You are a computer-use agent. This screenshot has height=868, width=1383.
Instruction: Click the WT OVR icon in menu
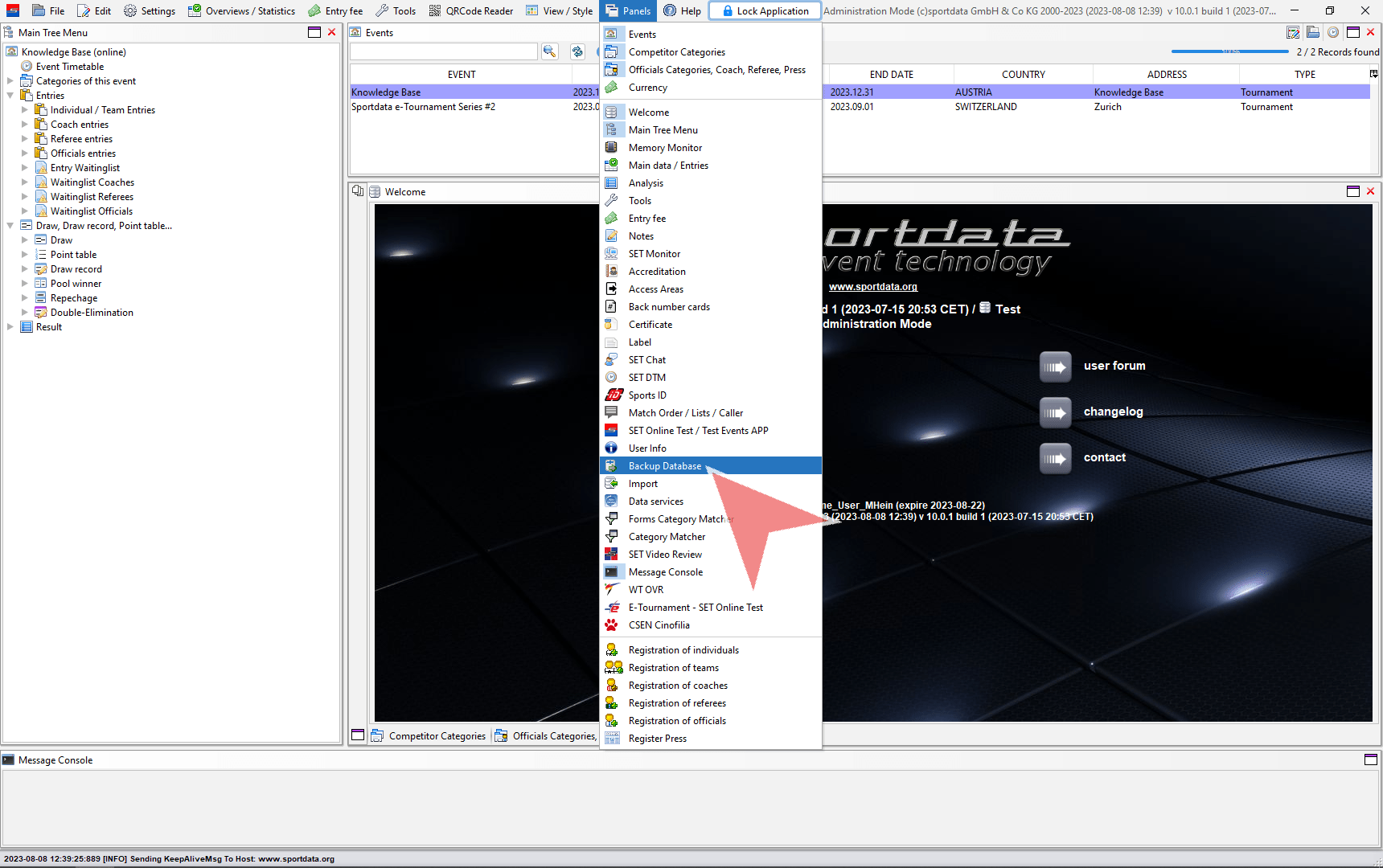coord(612,590)
